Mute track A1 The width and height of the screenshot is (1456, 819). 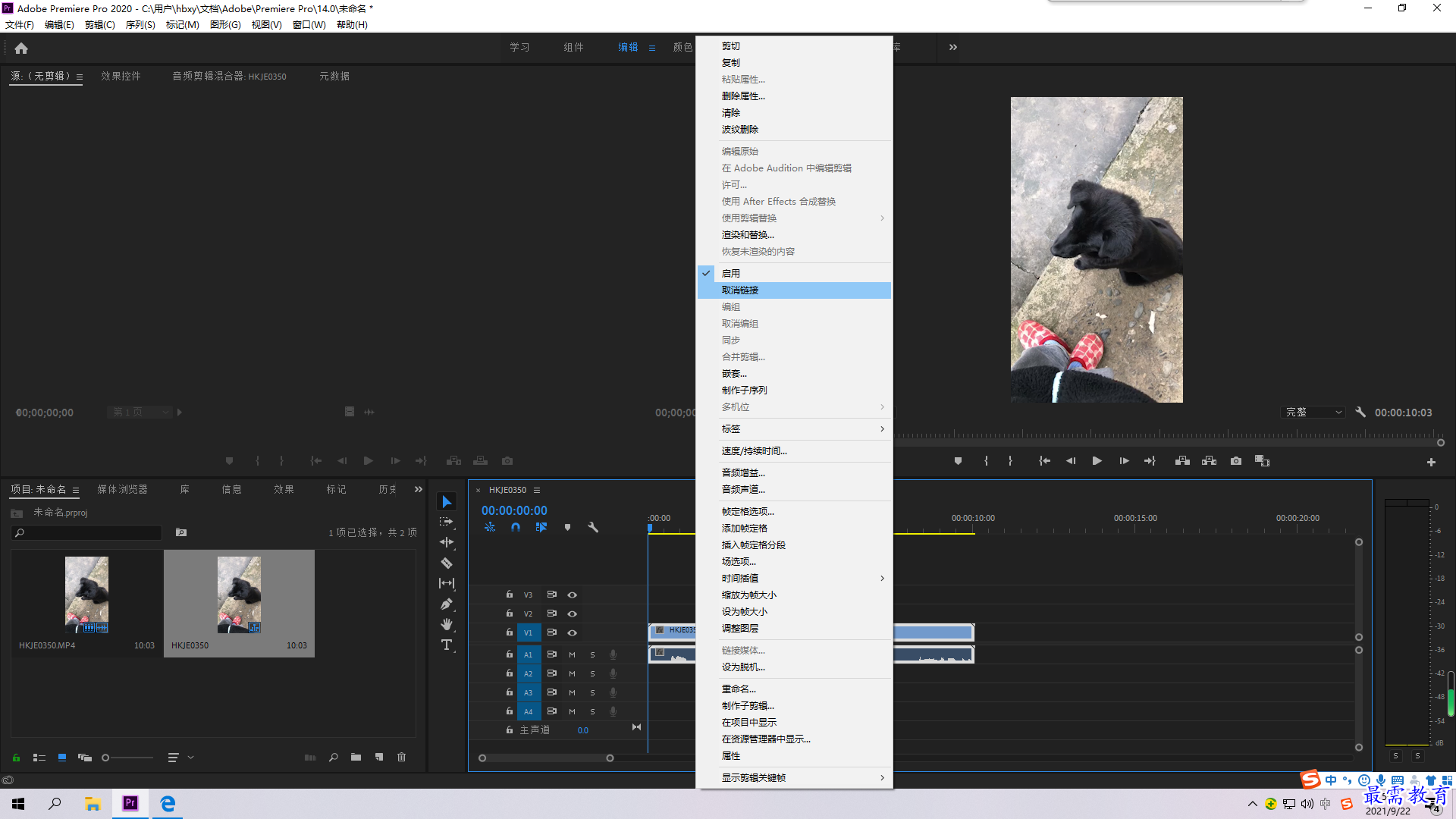(x=572, y=654)
